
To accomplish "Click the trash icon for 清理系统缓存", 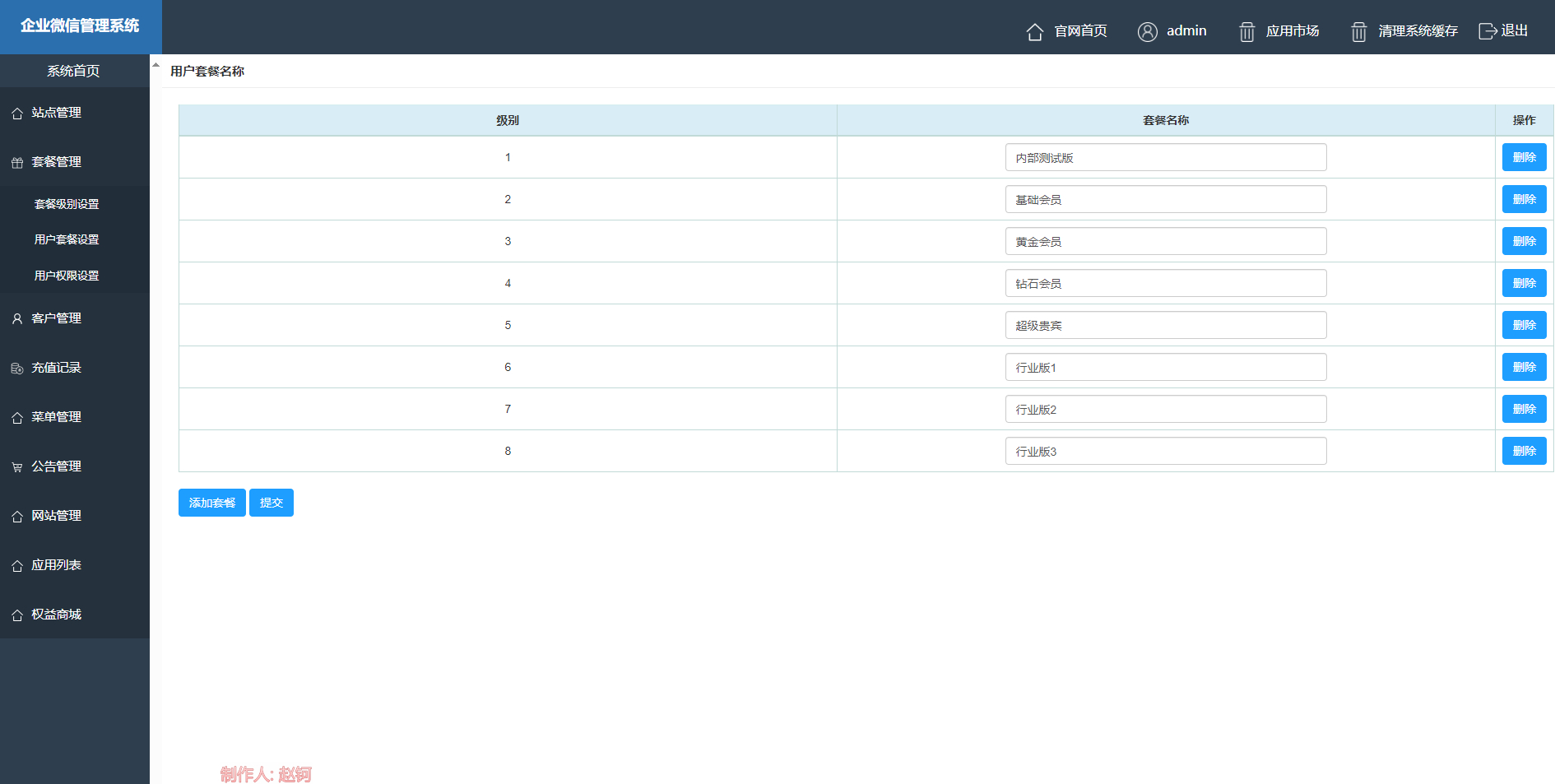I will pos(1358,31).
